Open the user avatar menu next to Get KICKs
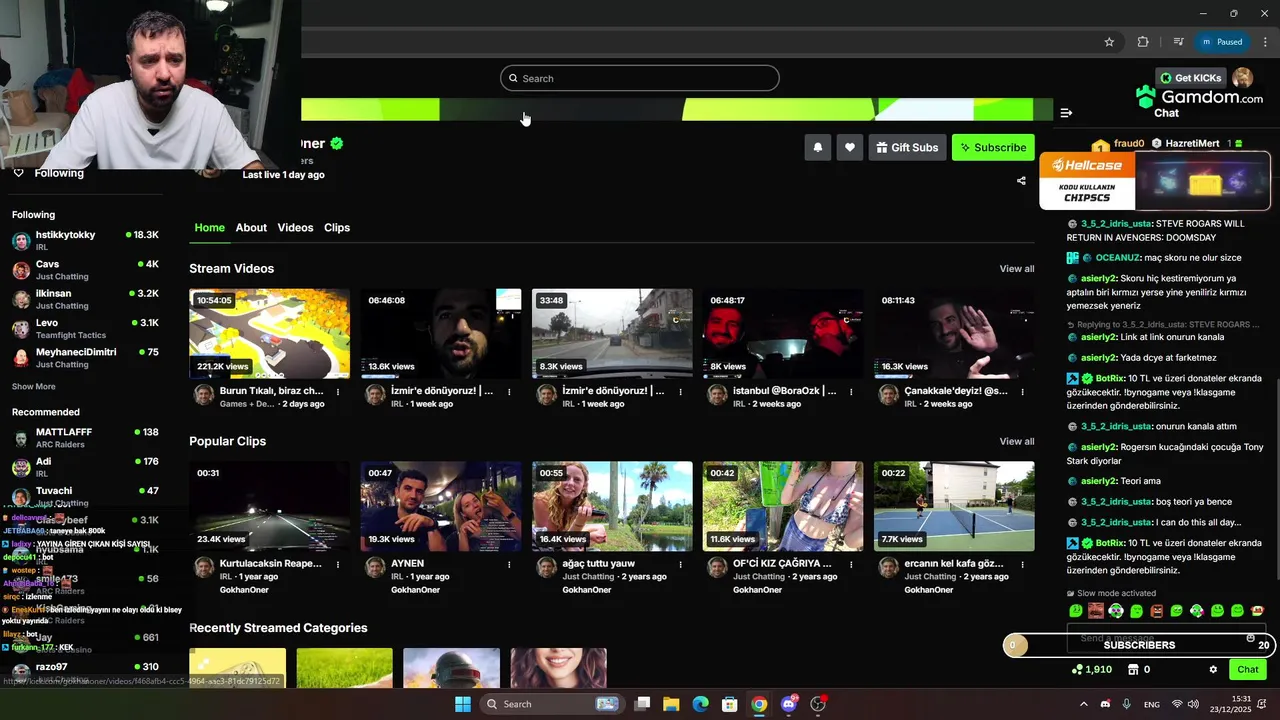 tap(1243, 78)
